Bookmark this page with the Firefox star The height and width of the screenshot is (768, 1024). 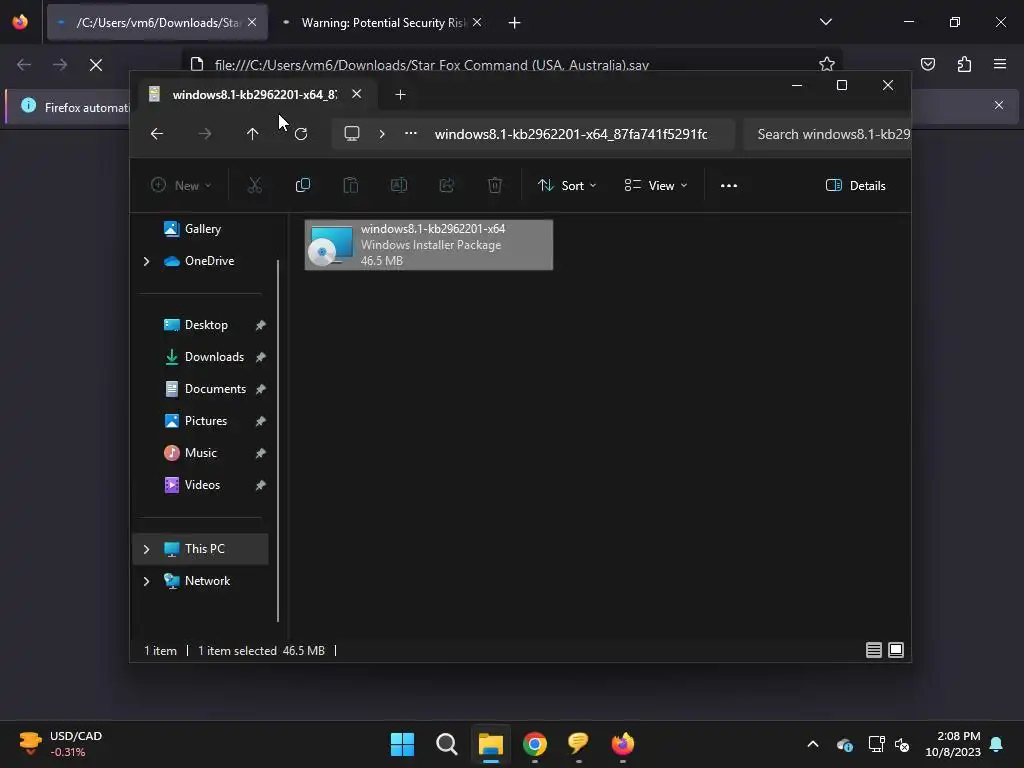(827, 64)
